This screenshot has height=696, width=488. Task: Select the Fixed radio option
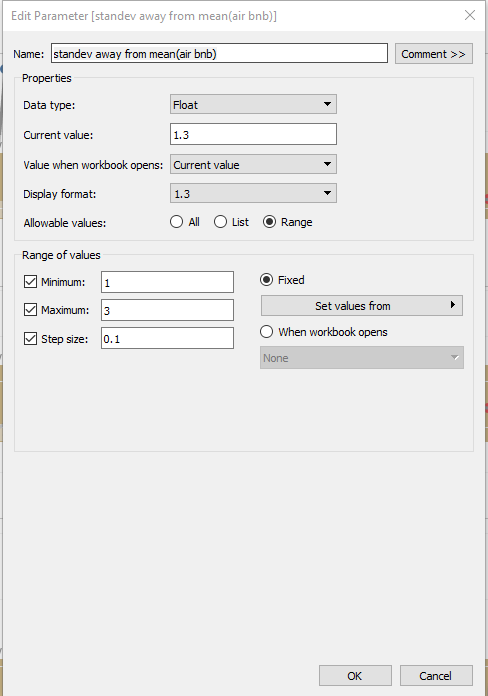(266, 280)
